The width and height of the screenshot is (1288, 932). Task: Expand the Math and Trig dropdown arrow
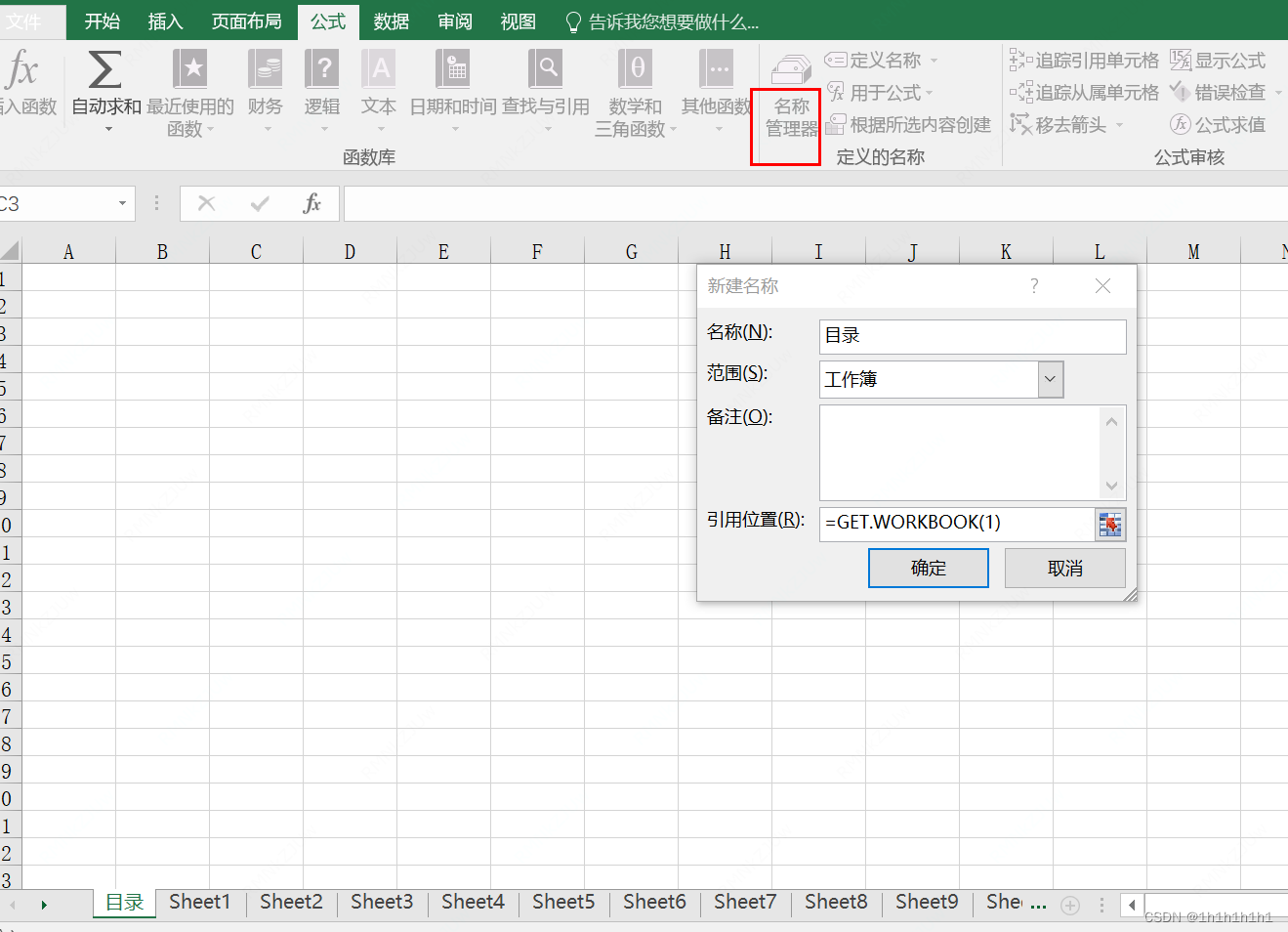(x=673, y=129)
